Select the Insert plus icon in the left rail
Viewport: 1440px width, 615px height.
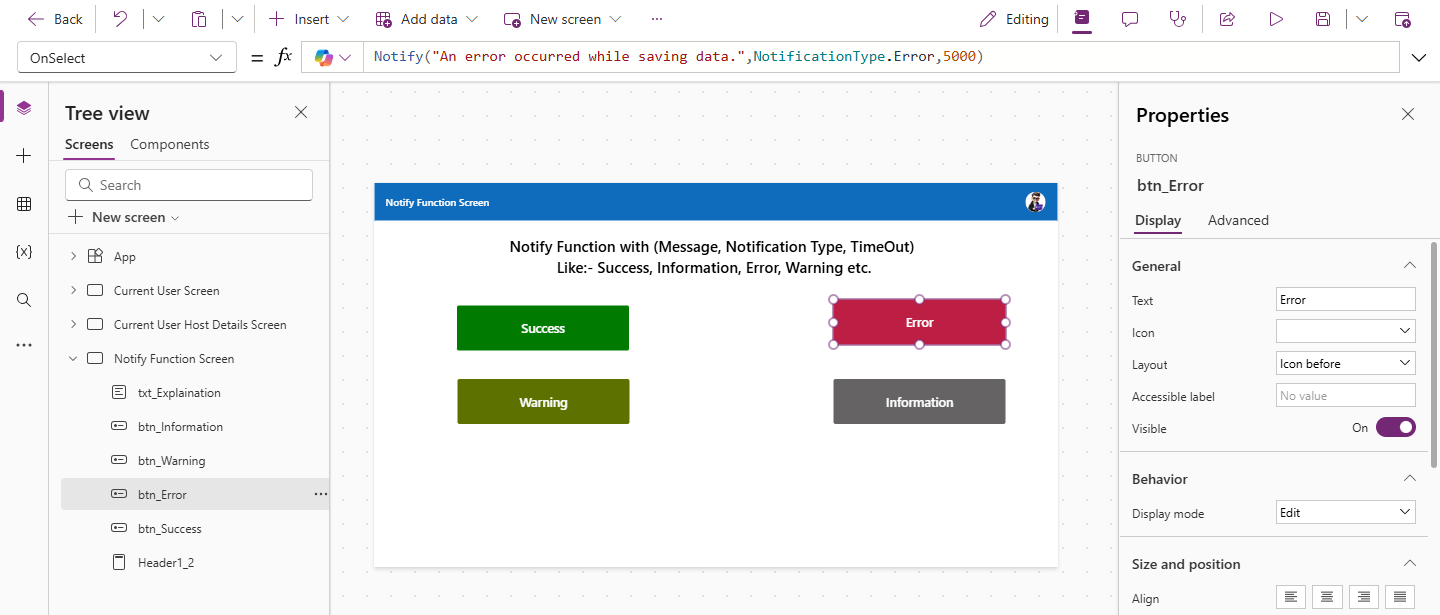[25, 155]
